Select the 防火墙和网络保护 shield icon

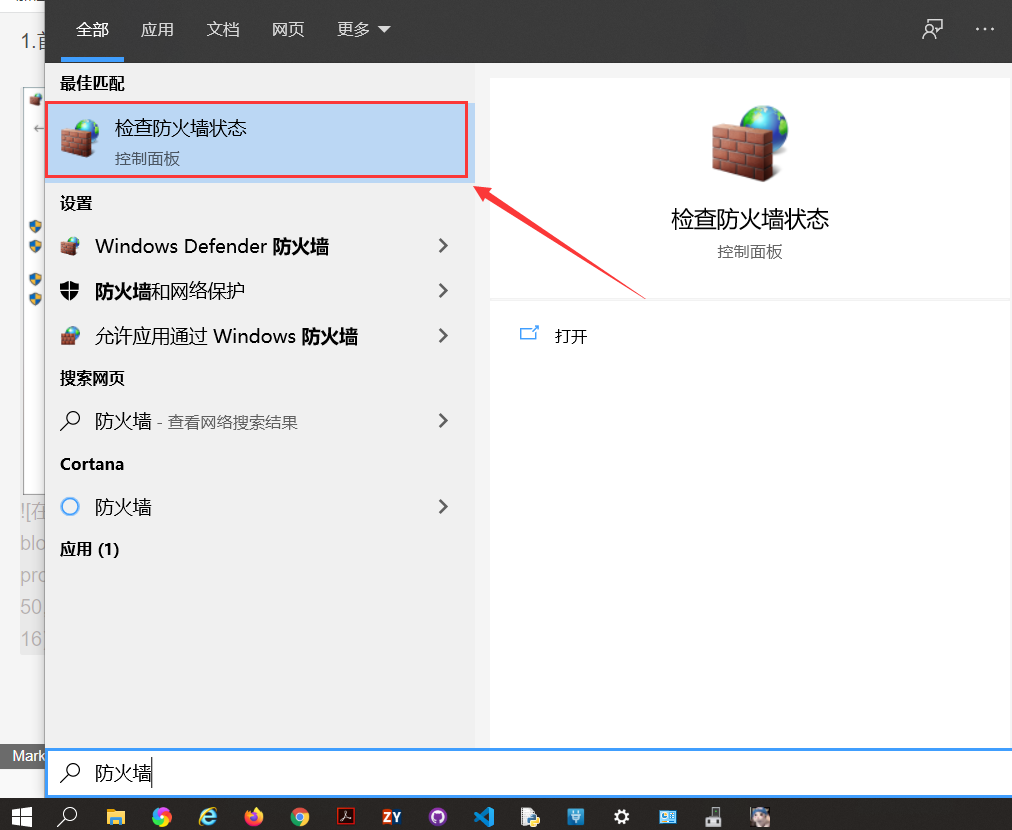[x=70, y=291]
